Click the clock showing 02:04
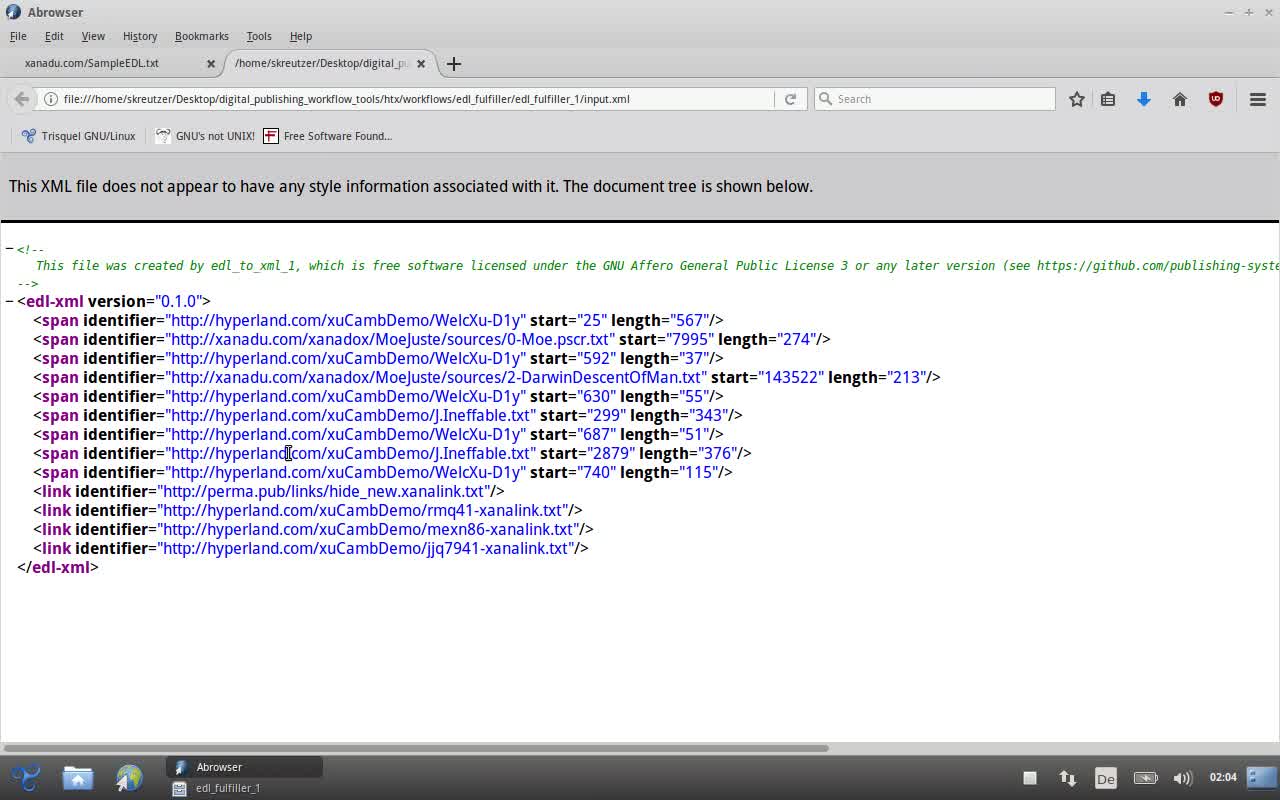 (x=1223, y=777)
